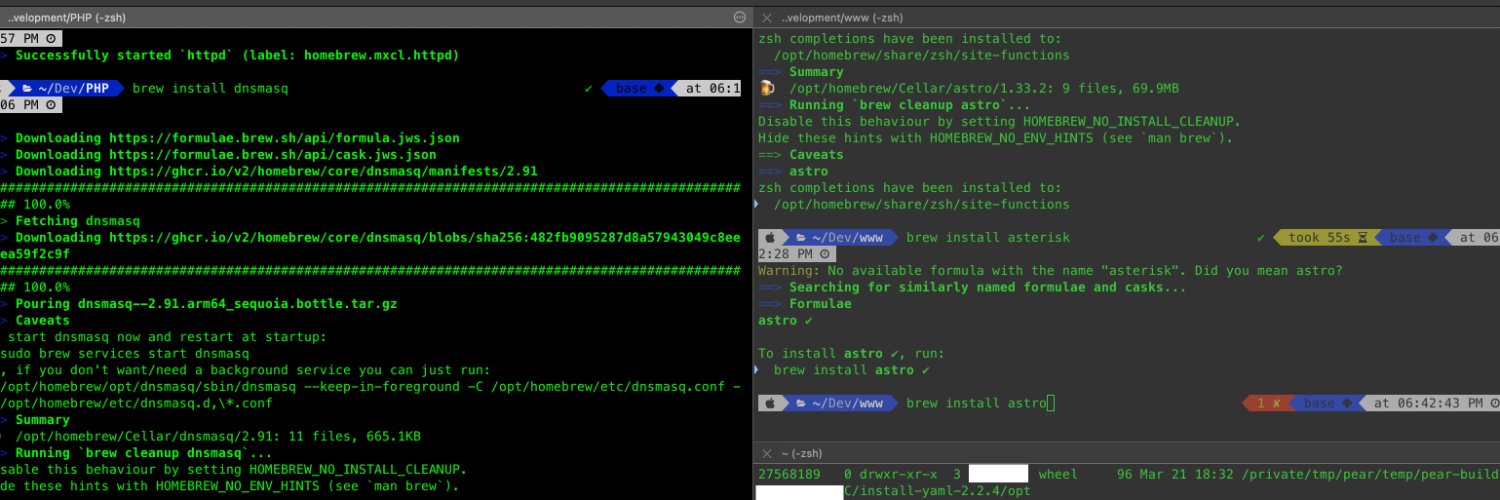Click the clock icon beside '06 PM'
The width and height of the screenshot is (1500, 500).
point(52,105)
